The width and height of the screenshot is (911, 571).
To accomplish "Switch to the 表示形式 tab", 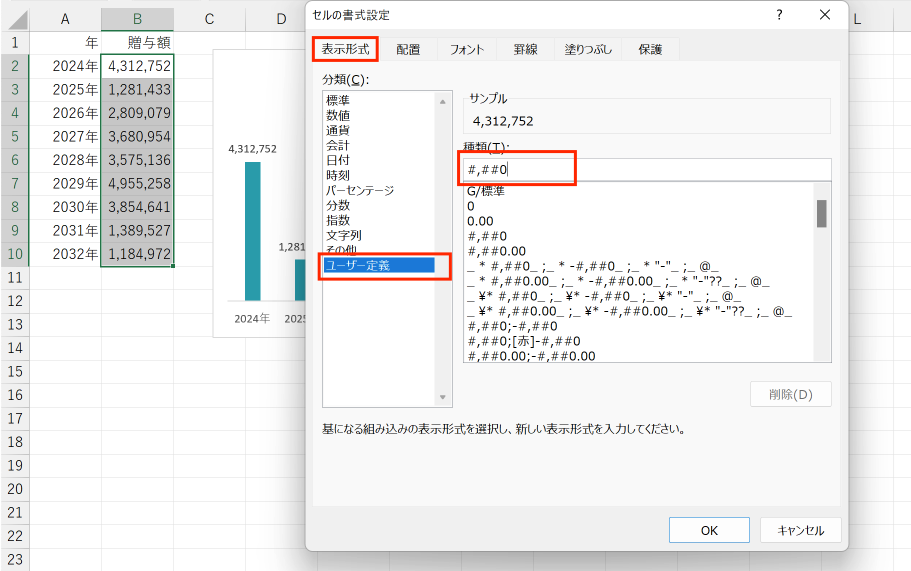I will (x=345, y=49).
